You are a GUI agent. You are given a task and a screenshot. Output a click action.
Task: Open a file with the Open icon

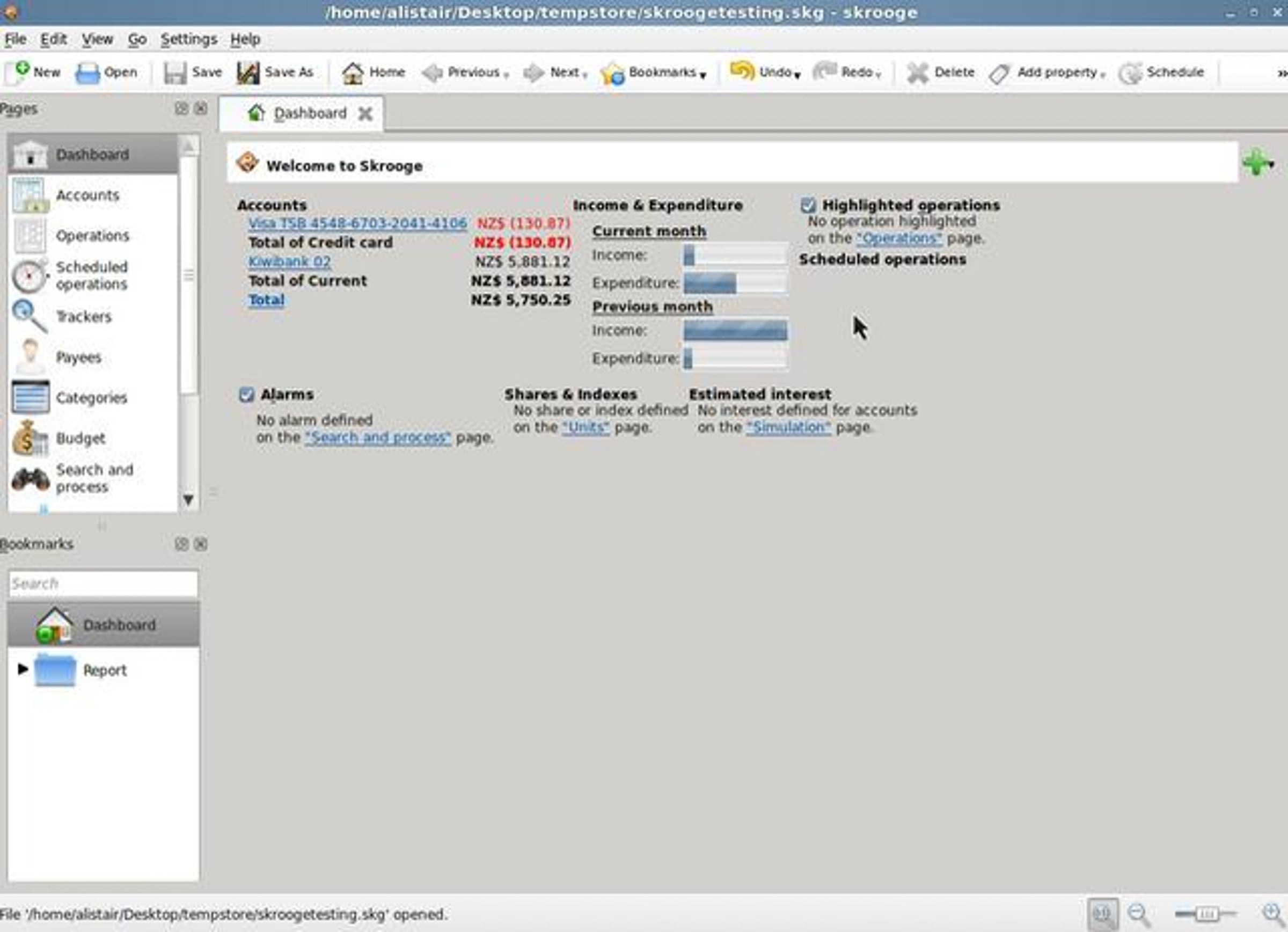click(x=87, y=72)
